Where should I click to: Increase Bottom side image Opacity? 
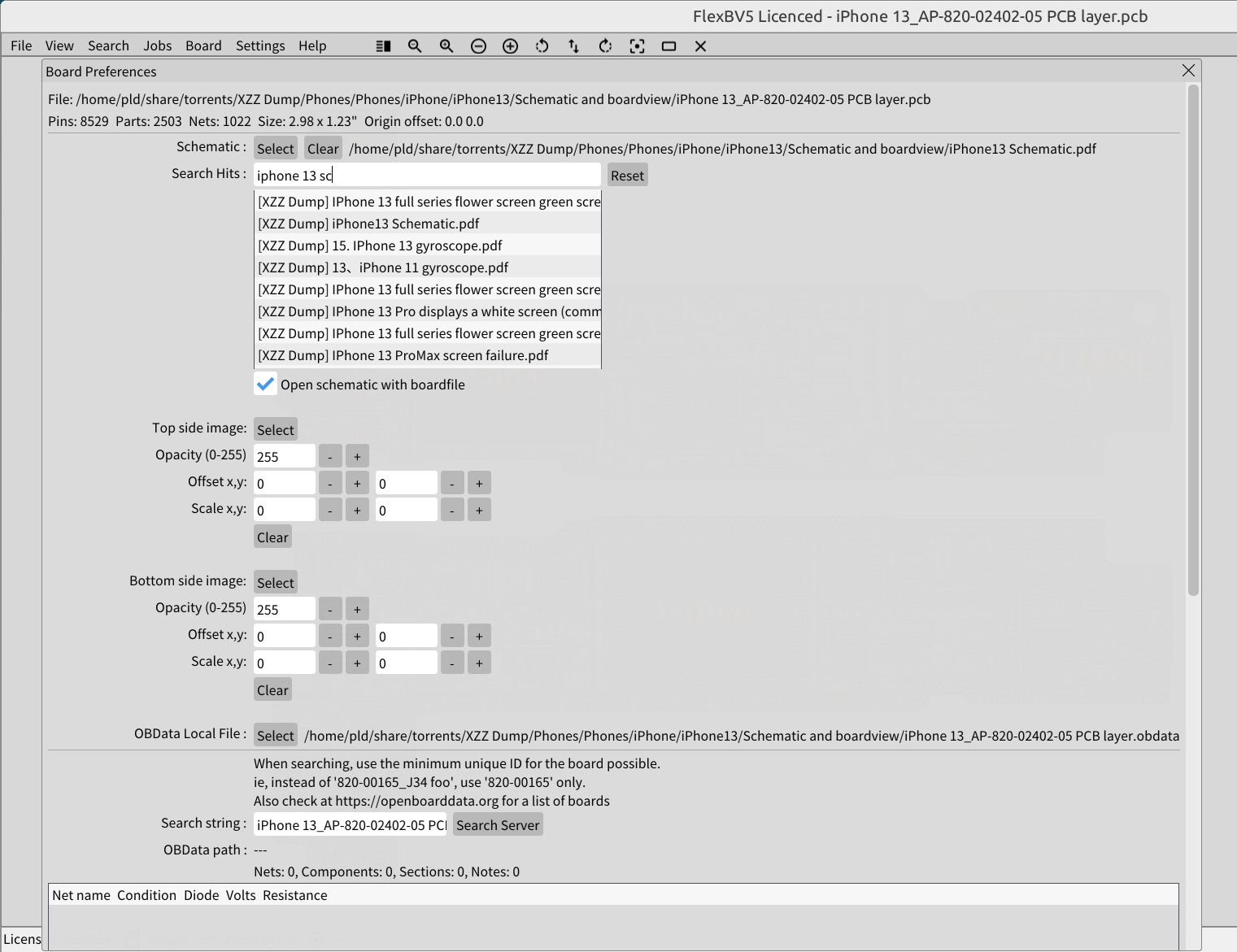[357, 609]
